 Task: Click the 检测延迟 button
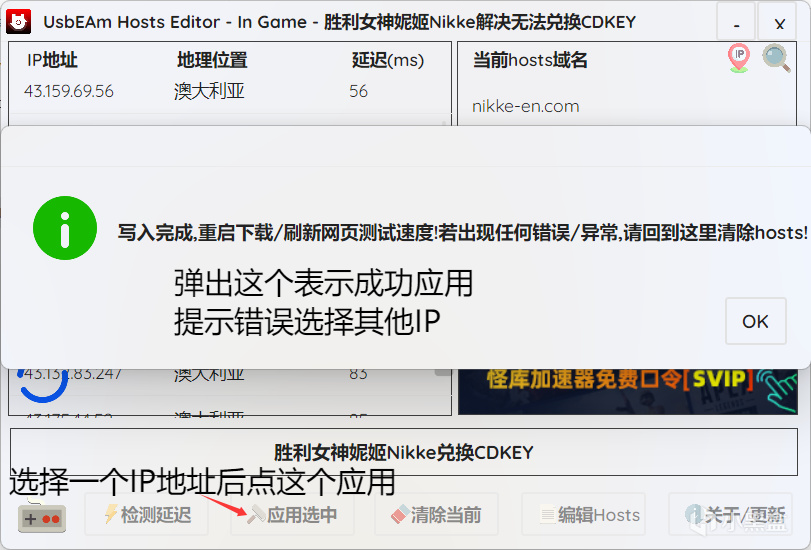pyautogui.click(x=147, y=514)
